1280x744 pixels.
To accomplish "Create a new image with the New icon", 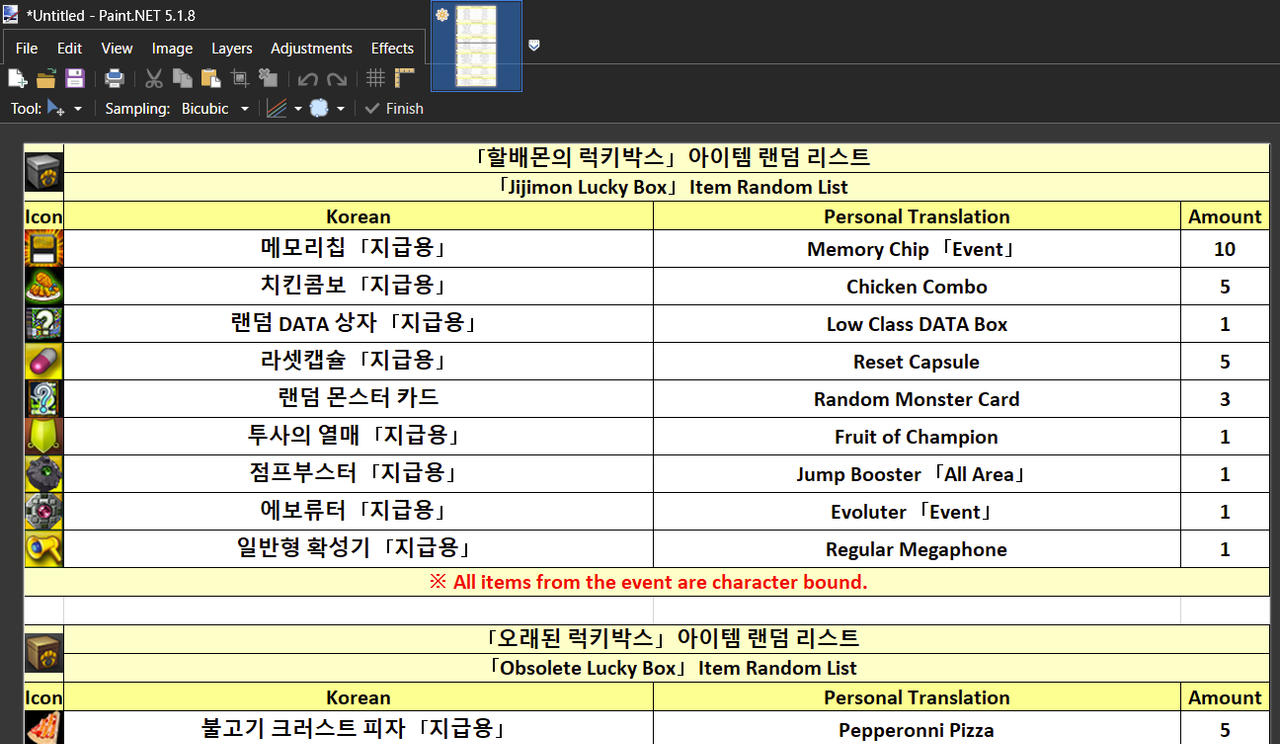I will pyautogui.click(x=17, y=78).
